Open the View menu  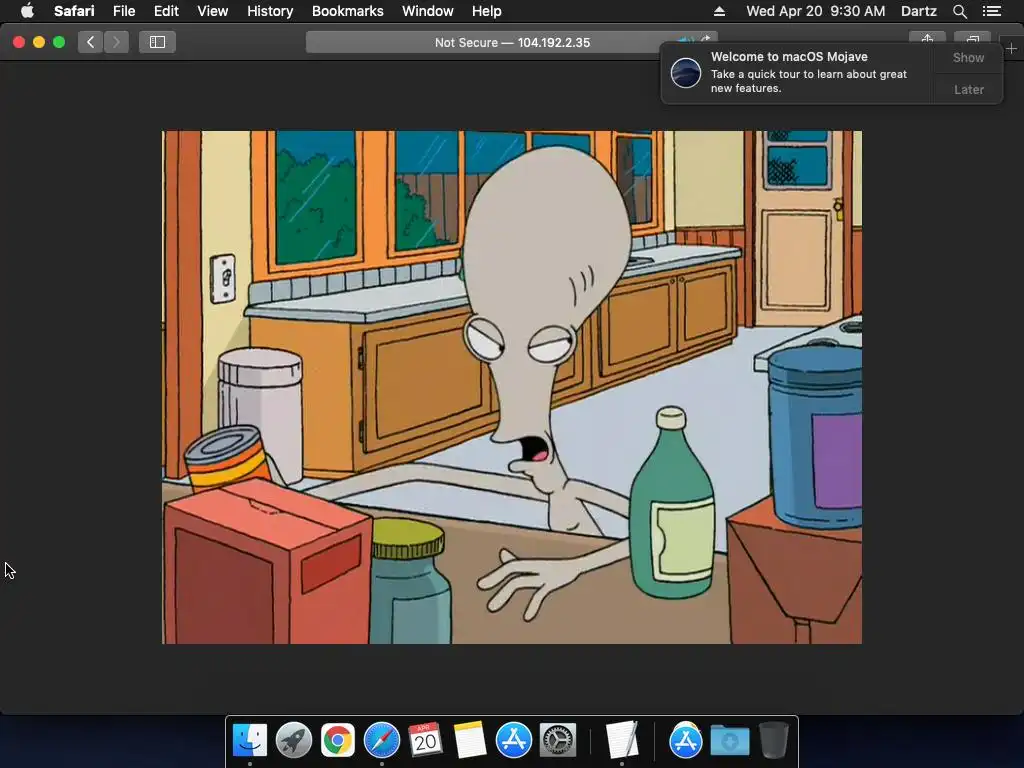point(212,11)
